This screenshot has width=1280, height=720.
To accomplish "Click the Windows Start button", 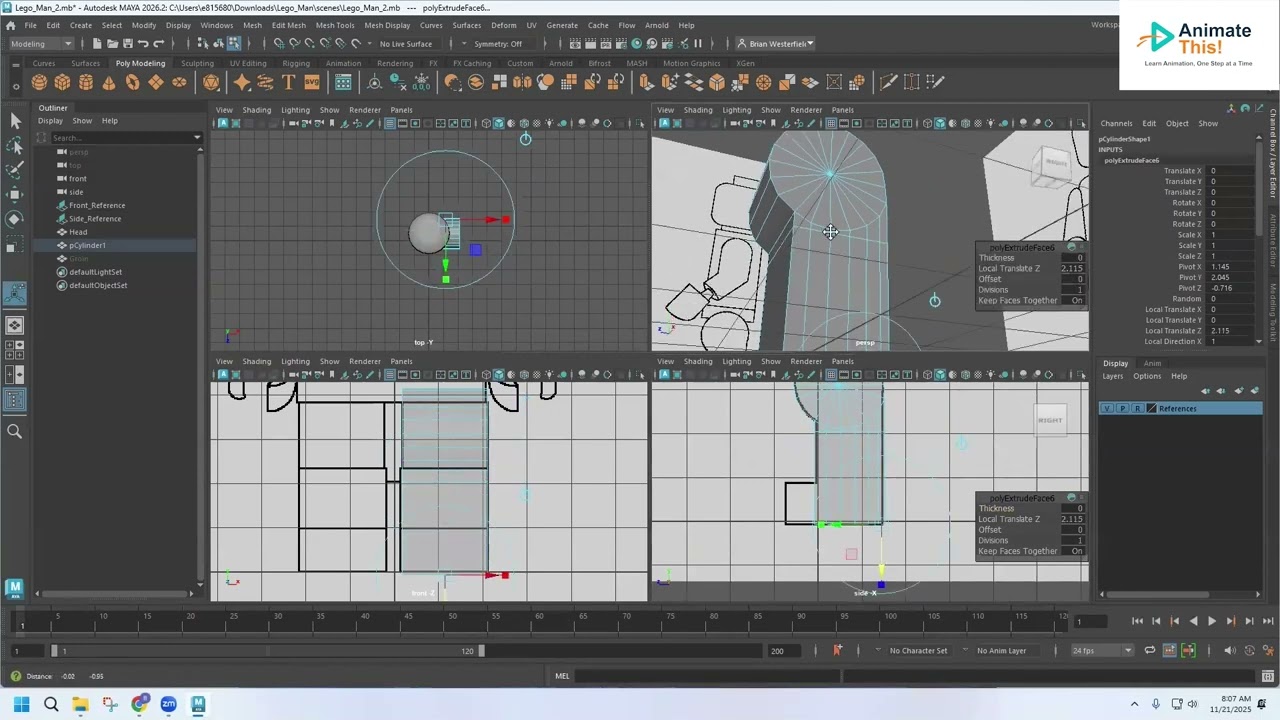I will click(x=22, y=704).
